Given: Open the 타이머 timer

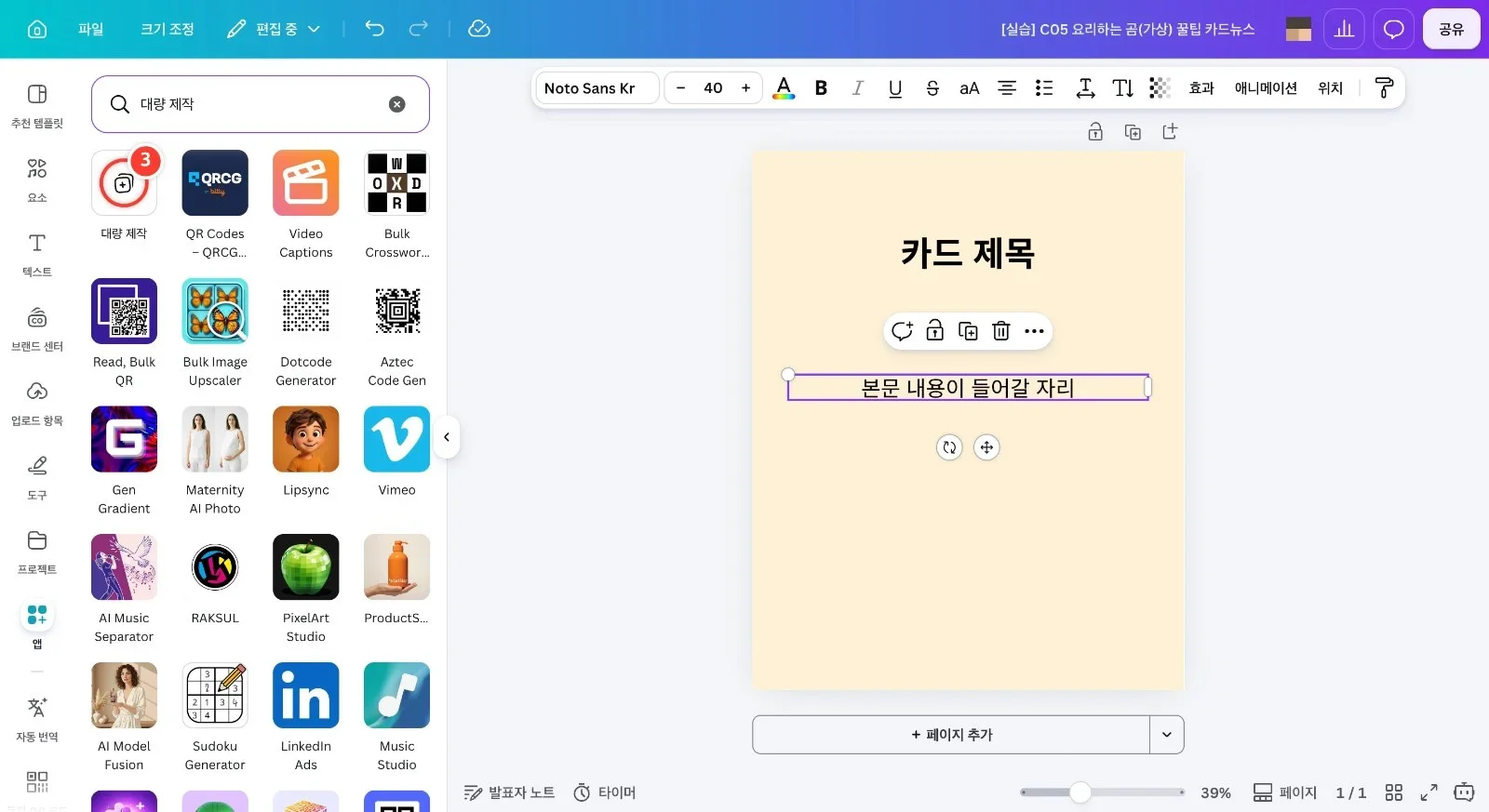Looking at the screenshot, I should (x=605, y=792).
